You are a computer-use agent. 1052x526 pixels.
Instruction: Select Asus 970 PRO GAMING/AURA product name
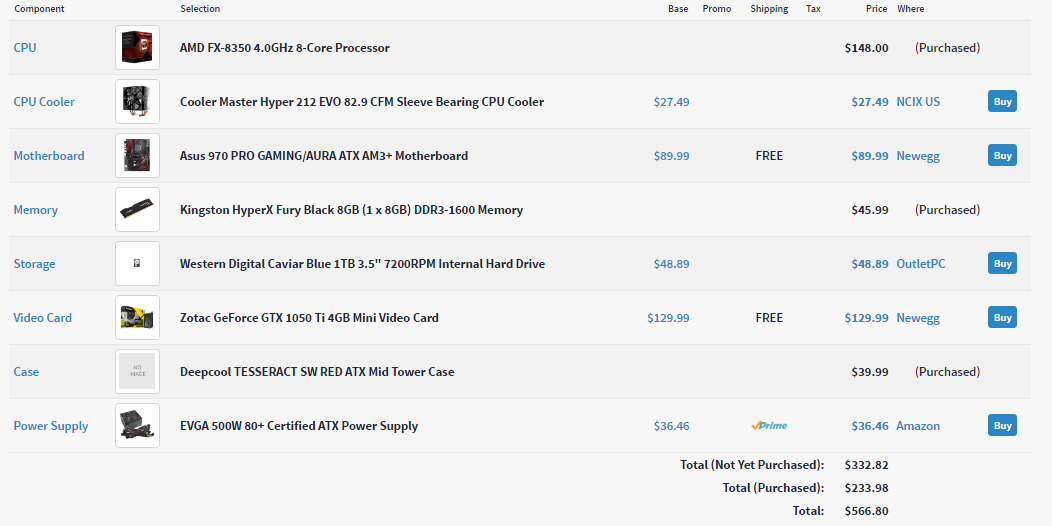tap(324, 156)
